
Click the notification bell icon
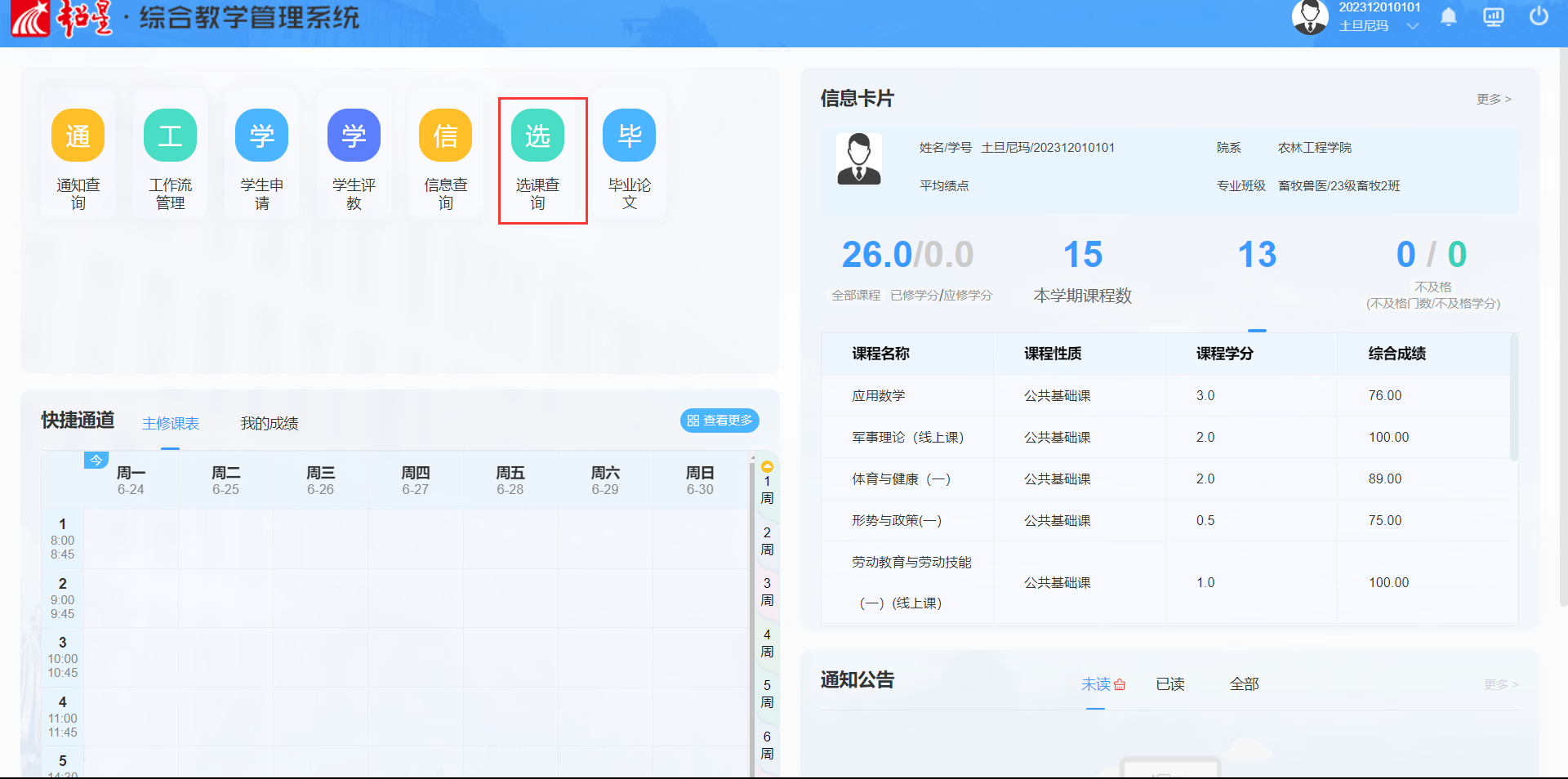pos(1449,17)
